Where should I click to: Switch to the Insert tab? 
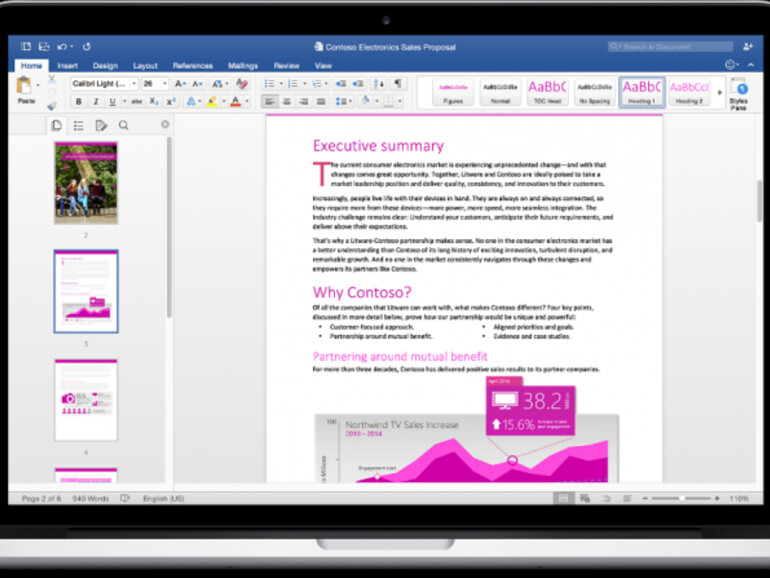67,65
